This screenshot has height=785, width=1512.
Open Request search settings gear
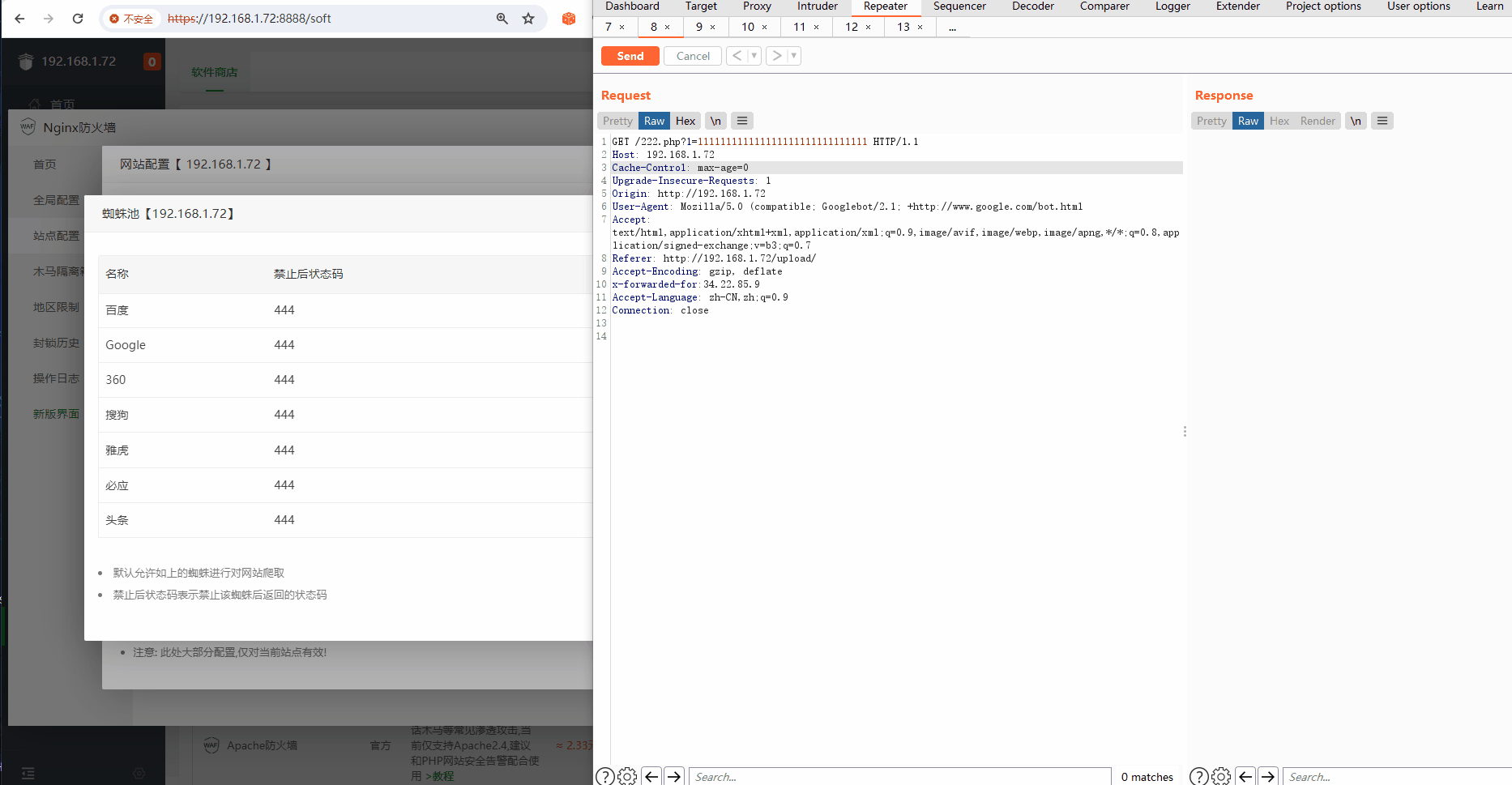tap(627, 776)
